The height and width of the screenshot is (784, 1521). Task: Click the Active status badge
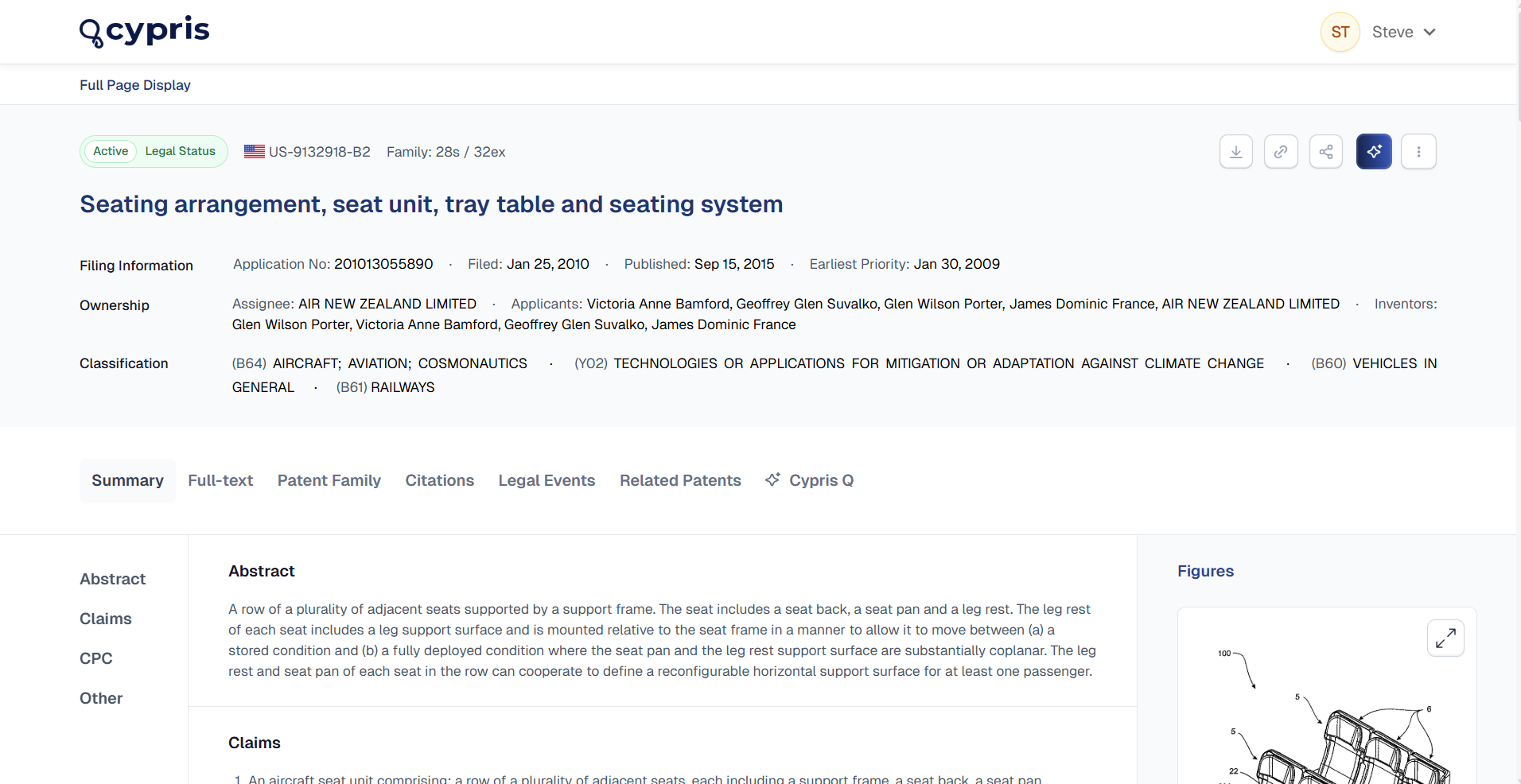coord(111,151)
